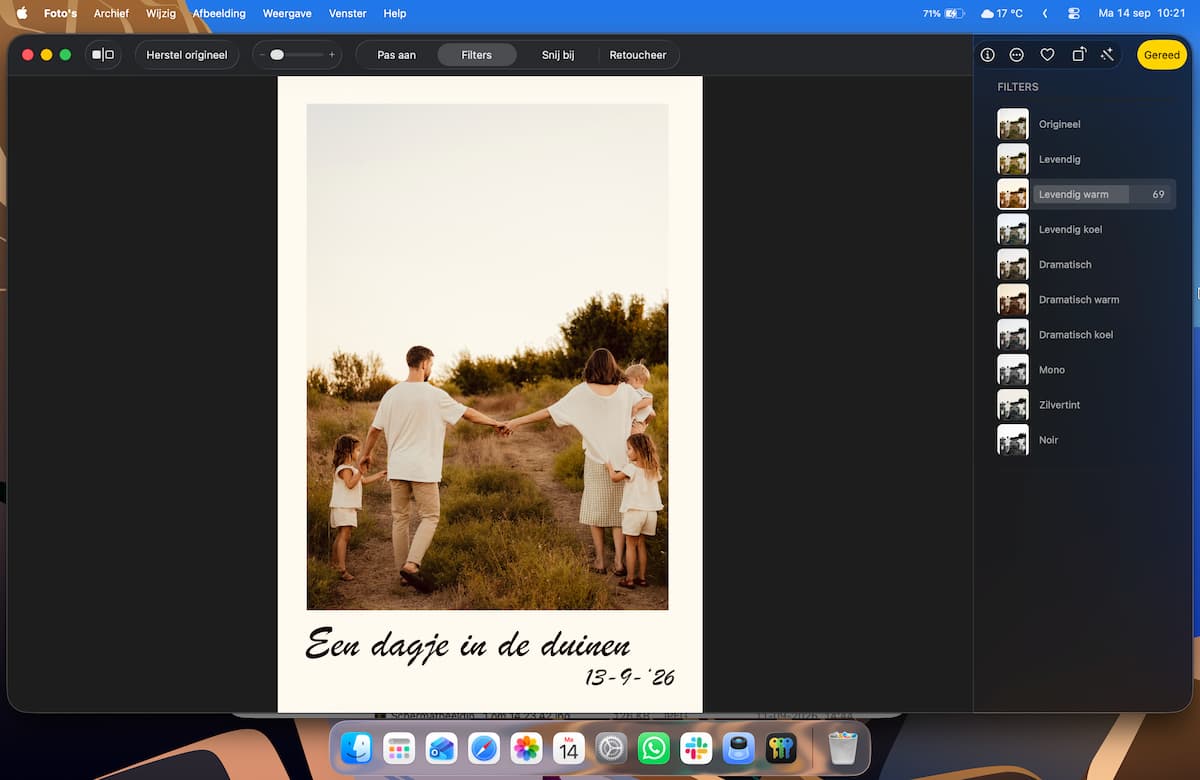Open the Snij bij tab
The image size is (1200, 780).
pyautogui.click(x=558, y=55)
